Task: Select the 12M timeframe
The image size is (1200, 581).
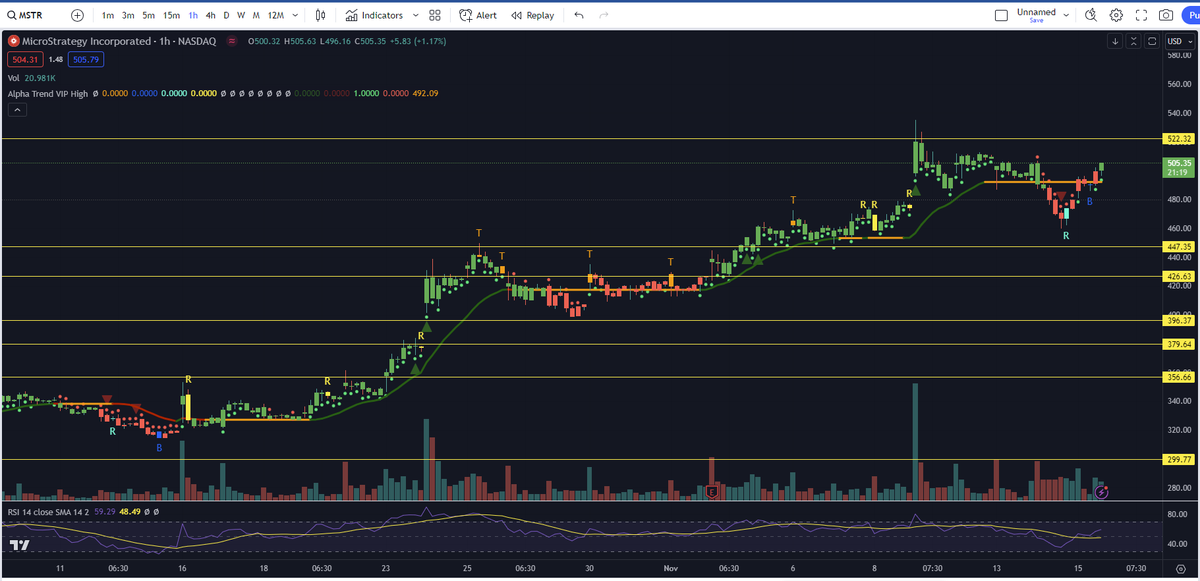Action: 275,15
